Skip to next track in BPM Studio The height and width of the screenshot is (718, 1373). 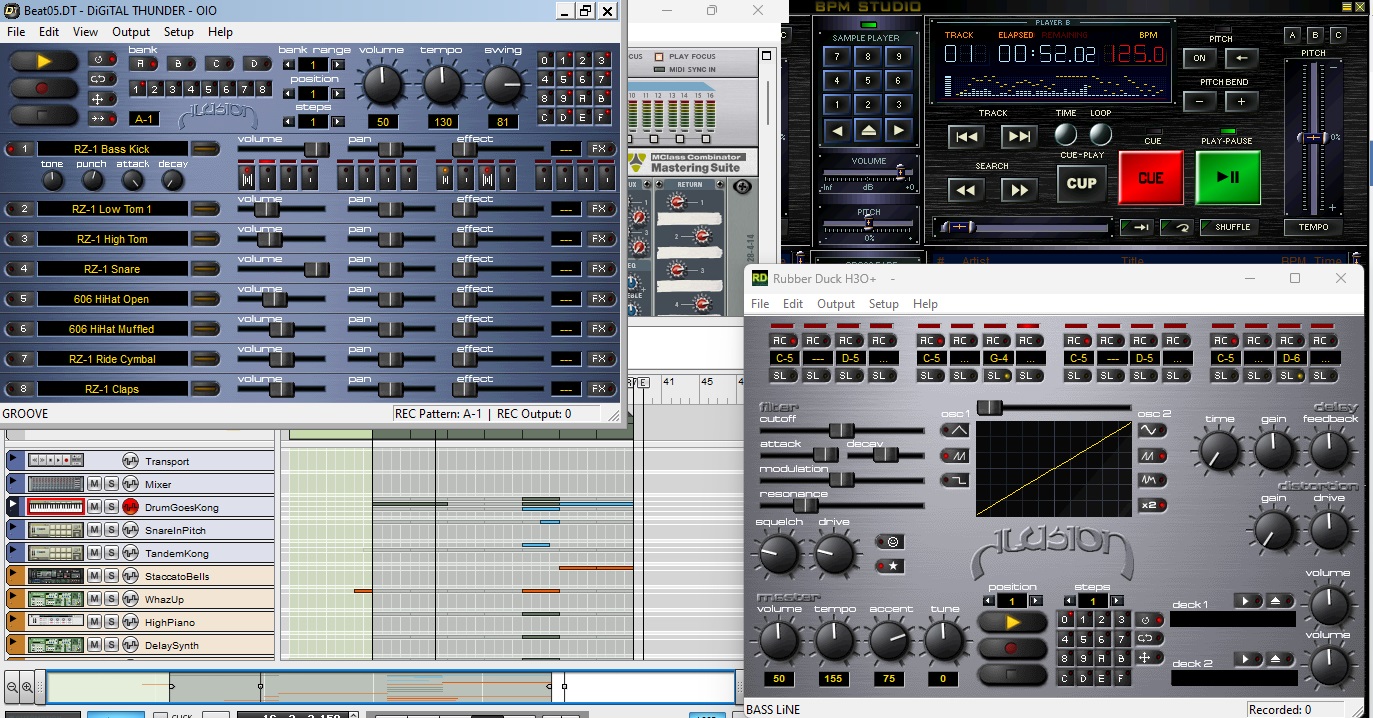tap(1018, 137)
